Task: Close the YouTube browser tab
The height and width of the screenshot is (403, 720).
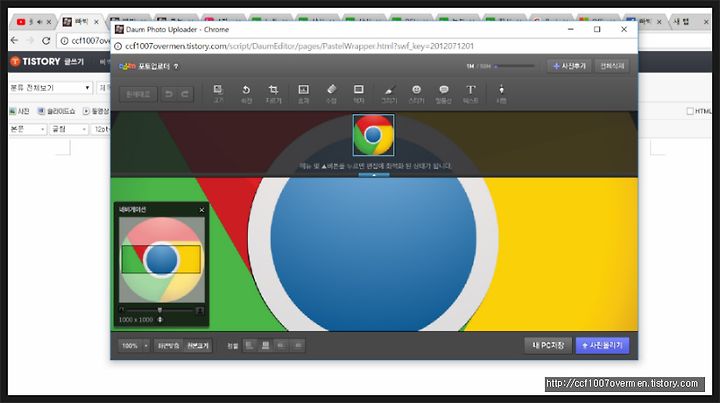Action: [x=49, y=22]
